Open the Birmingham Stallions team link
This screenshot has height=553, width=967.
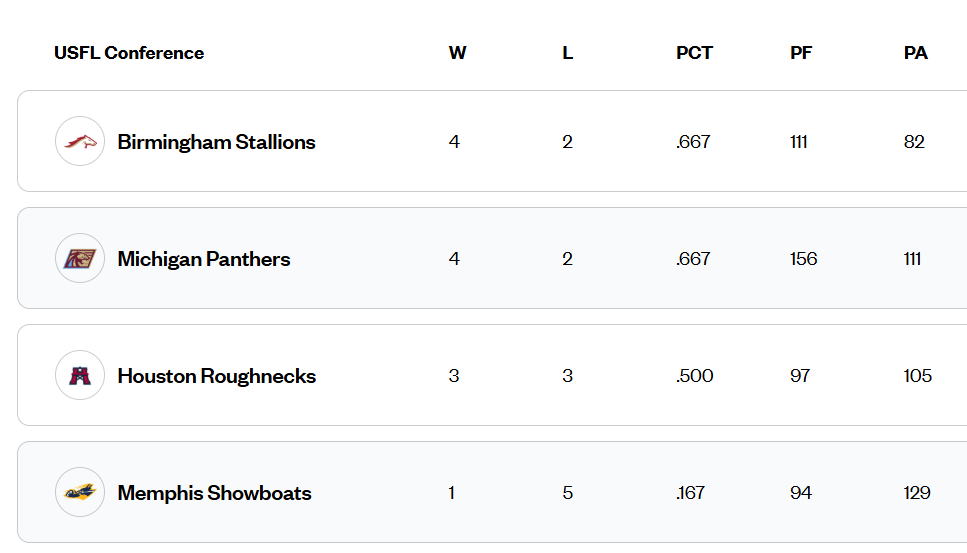point(216,142)
